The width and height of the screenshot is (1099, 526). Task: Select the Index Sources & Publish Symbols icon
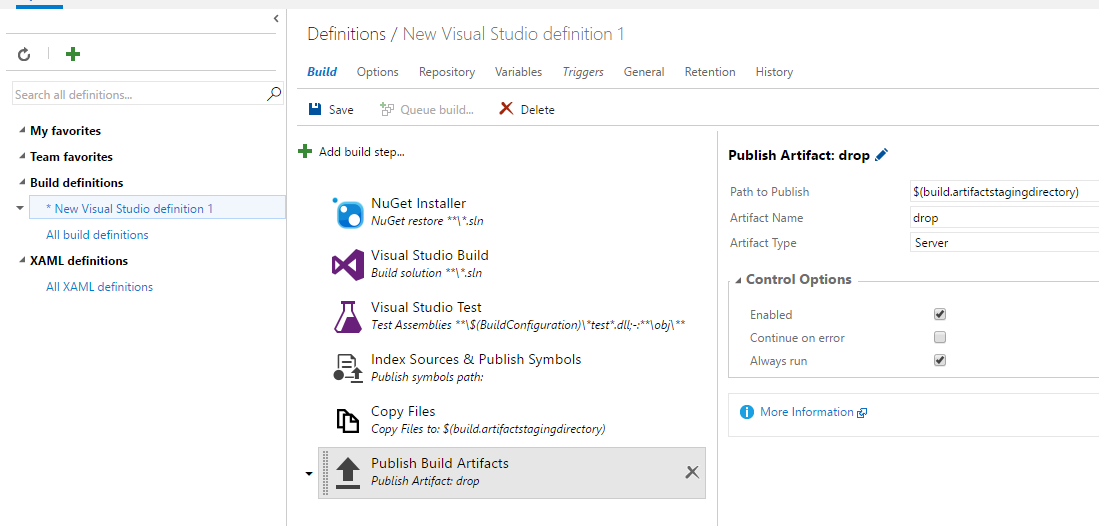click(347, 369)
